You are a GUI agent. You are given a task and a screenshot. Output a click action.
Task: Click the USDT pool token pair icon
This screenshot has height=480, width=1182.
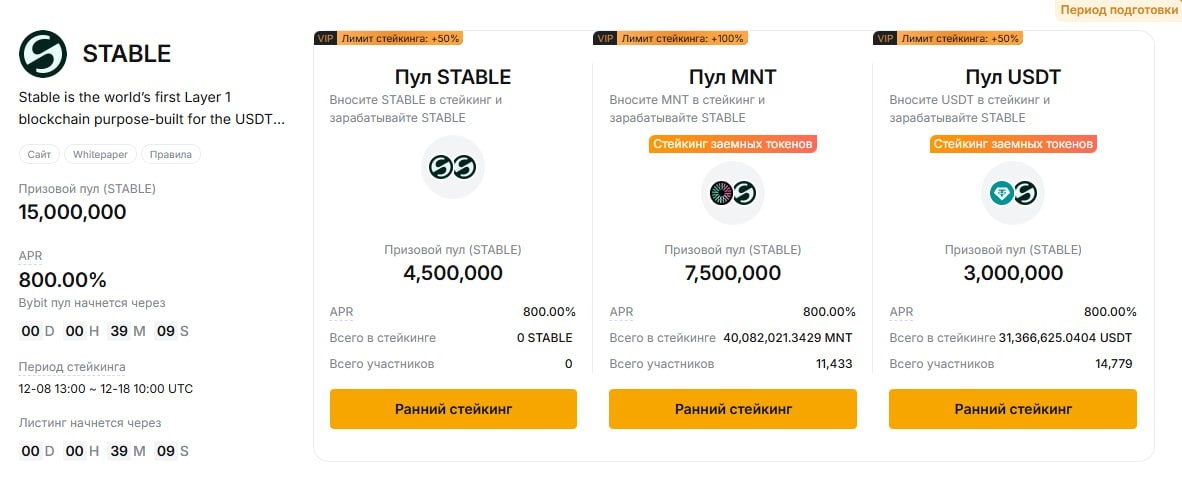(1012, 194)
